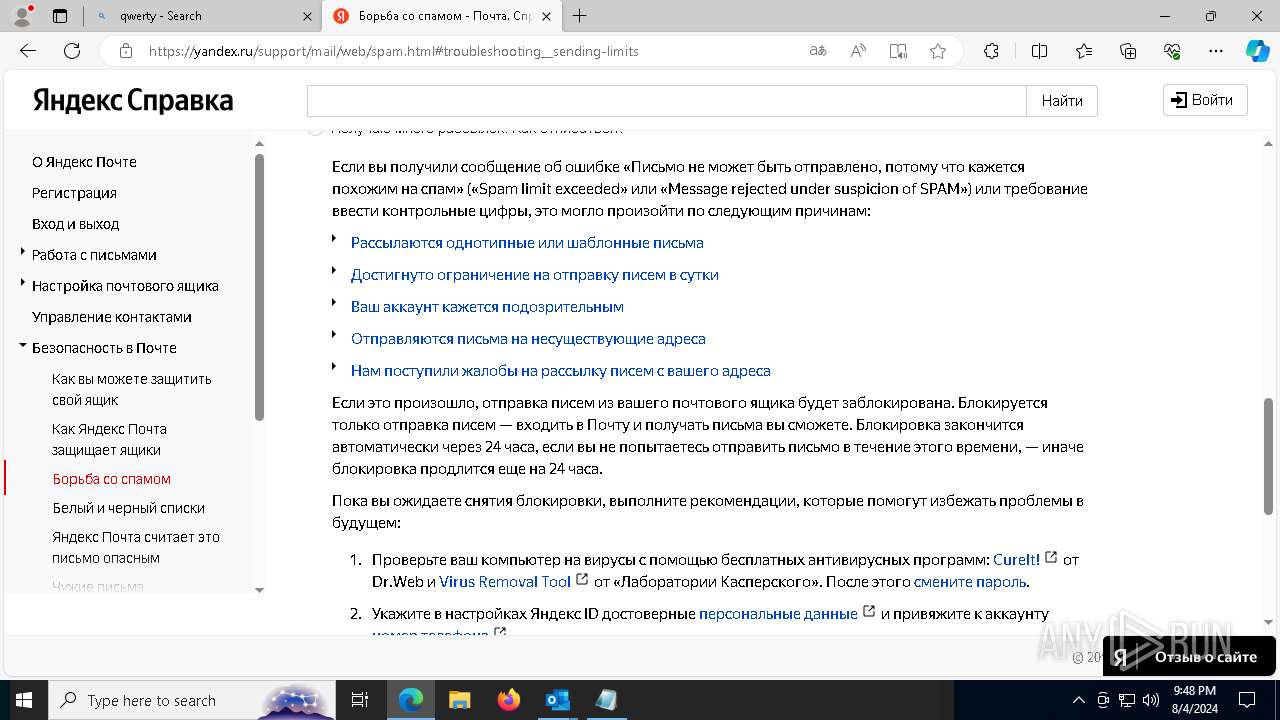Open browser essentials heart icon

pos(1172,51)
